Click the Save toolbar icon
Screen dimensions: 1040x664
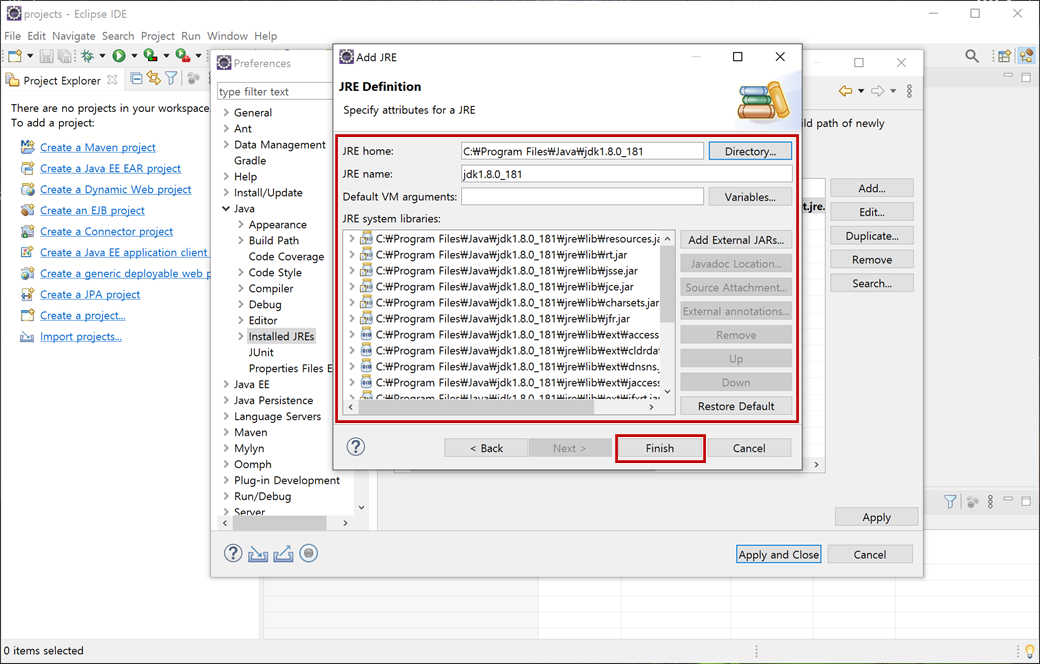[46, 56]
